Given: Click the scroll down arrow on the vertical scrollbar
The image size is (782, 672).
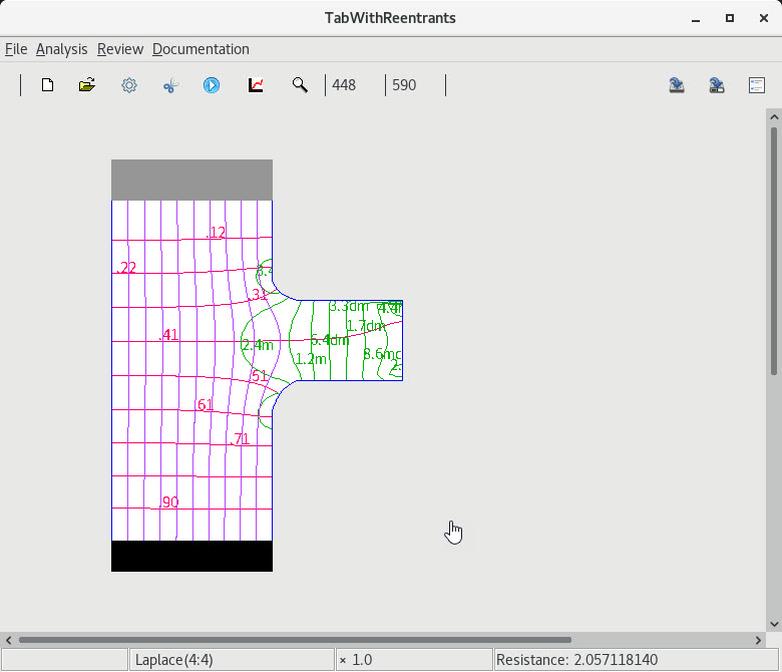Looking at the screenshot, I should click(774, 624).
